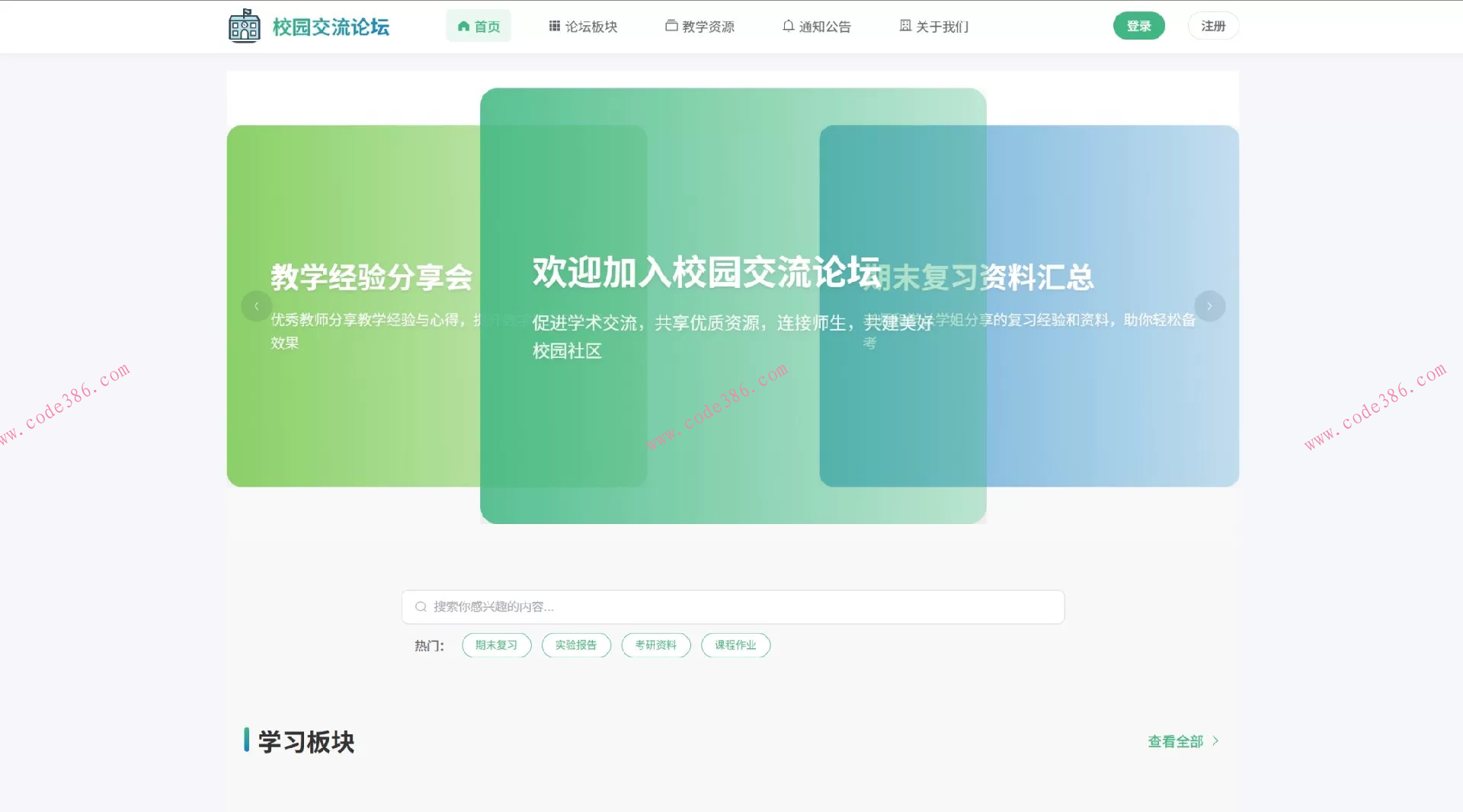The image size is (1463, 812).
Task: Click the green welcome banner slide
Action: tap(732, 305)
